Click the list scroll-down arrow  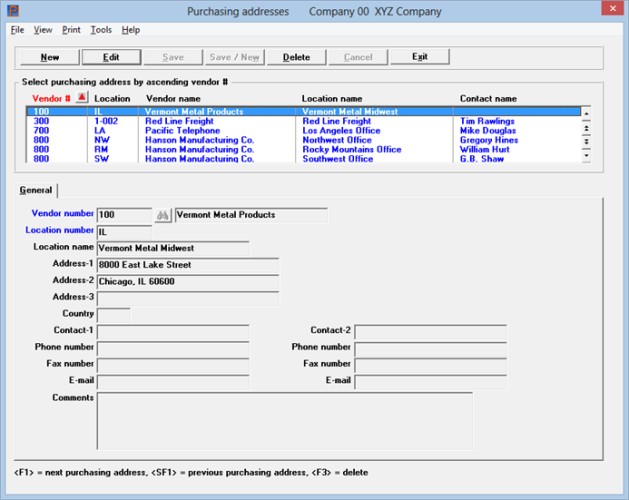[586, 156]
